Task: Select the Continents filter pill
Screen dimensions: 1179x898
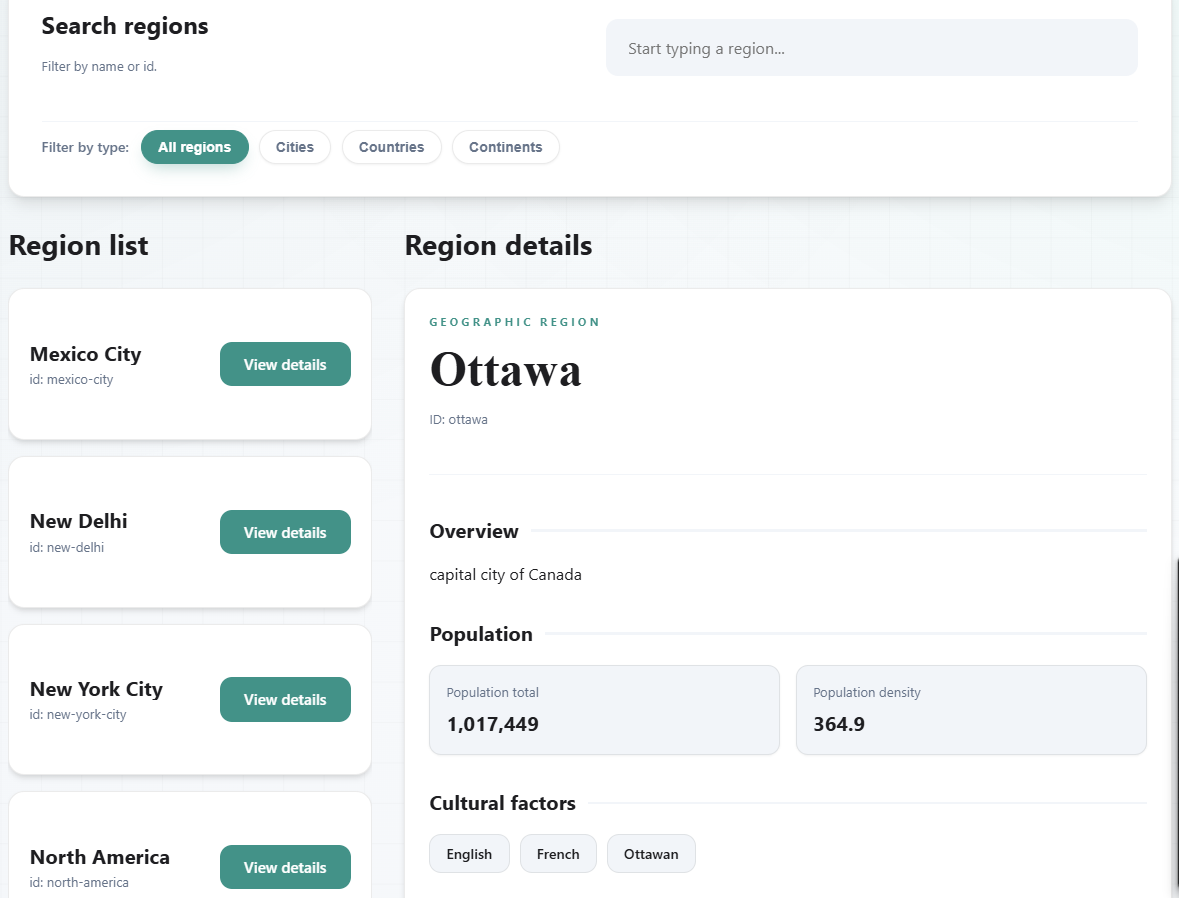Action: [505, 147]
